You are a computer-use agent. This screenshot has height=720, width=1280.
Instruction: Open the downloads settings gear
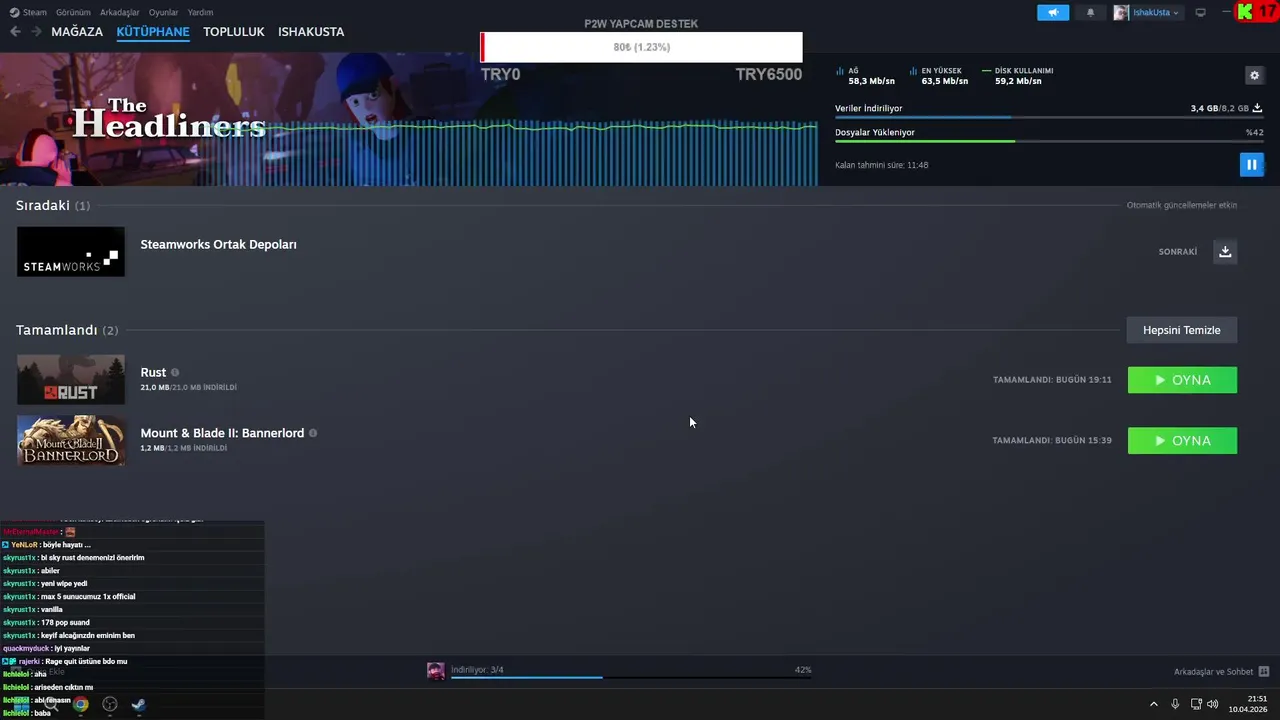click(x=1254, y=75)
